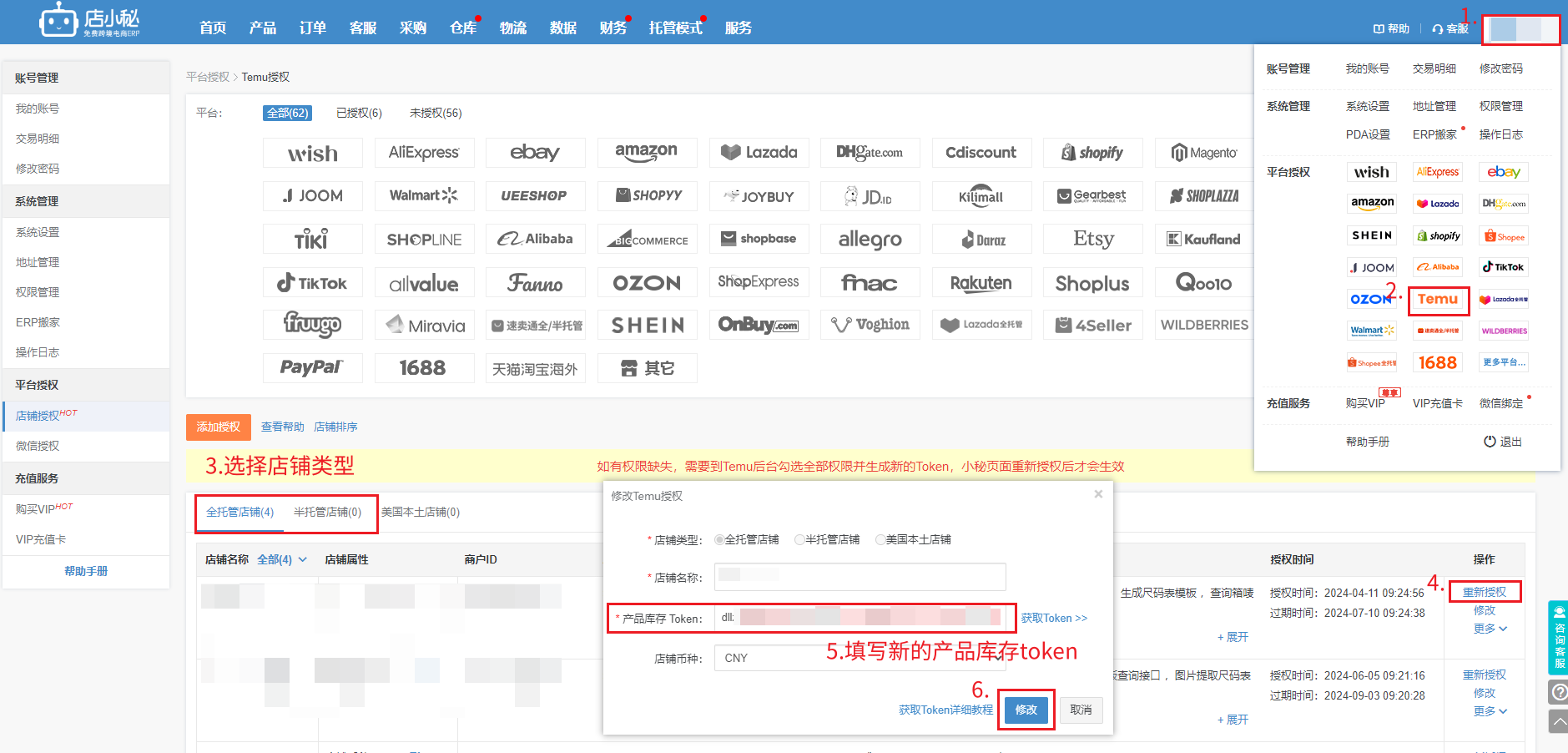Select the Rakuten platform tile
Image resolution: width=1568 pixels, height=753 pixels.
pos(981,283)
